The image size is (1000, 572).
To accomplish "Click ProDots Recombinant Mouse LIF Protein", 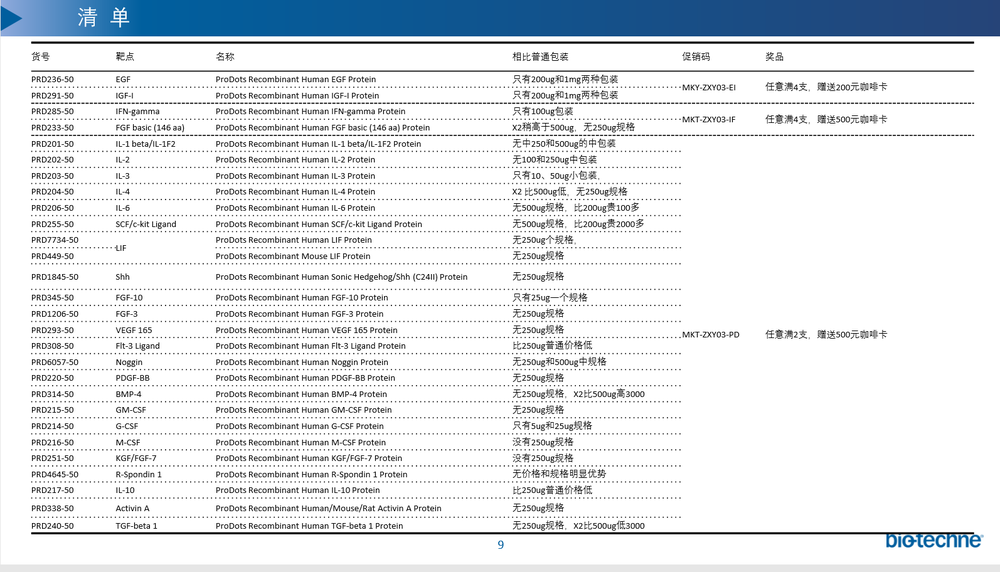I will coord(293,256).
